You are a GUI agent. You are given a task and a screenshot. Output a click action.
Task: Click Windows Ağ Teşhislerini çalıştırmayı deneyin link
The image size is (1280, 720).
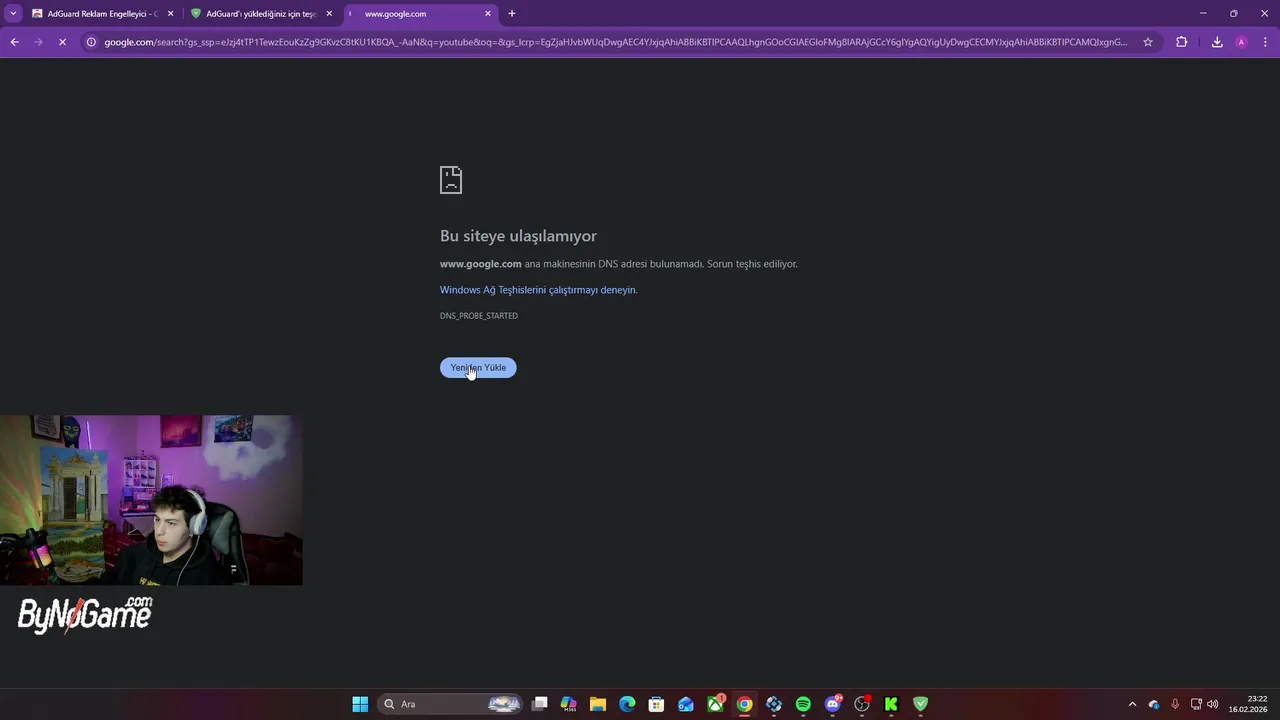pos(538,290)
